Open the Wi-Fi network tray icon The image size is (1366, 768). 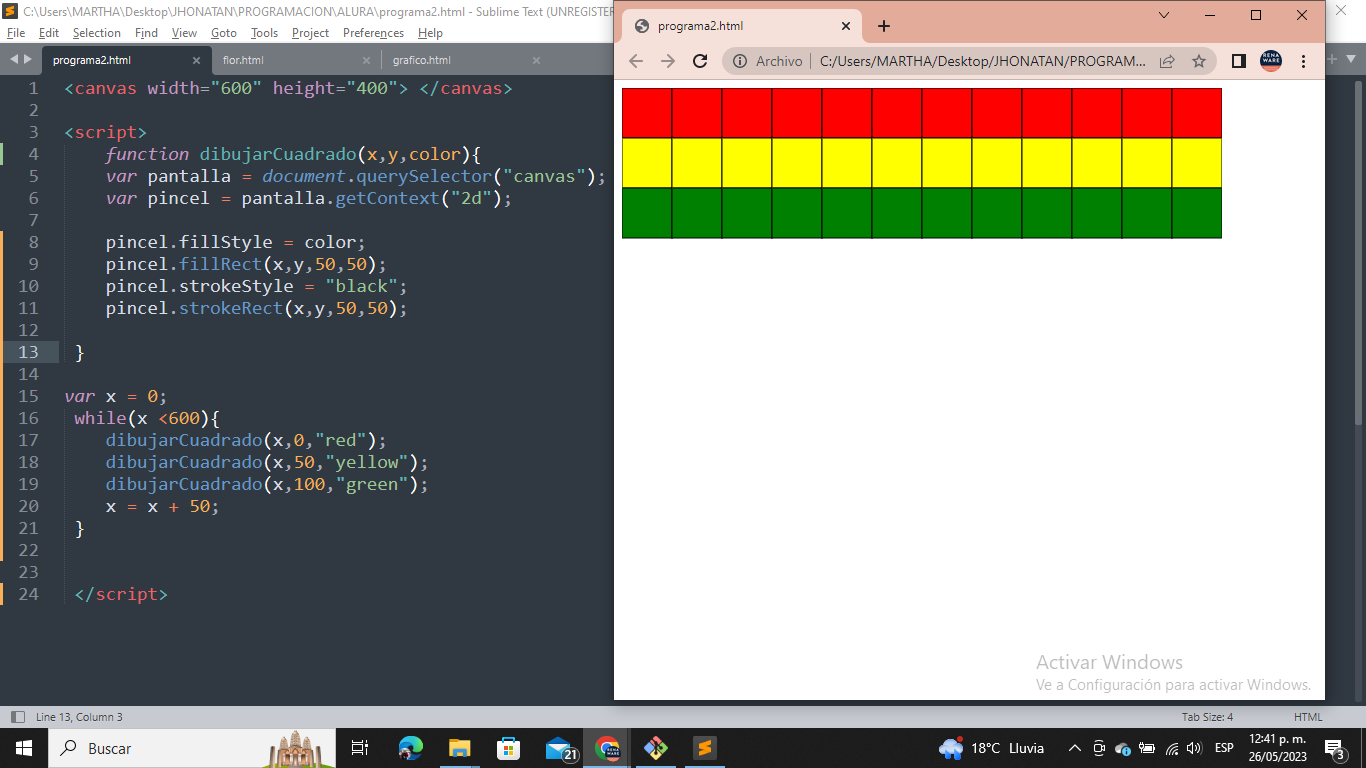[1172, 748]
